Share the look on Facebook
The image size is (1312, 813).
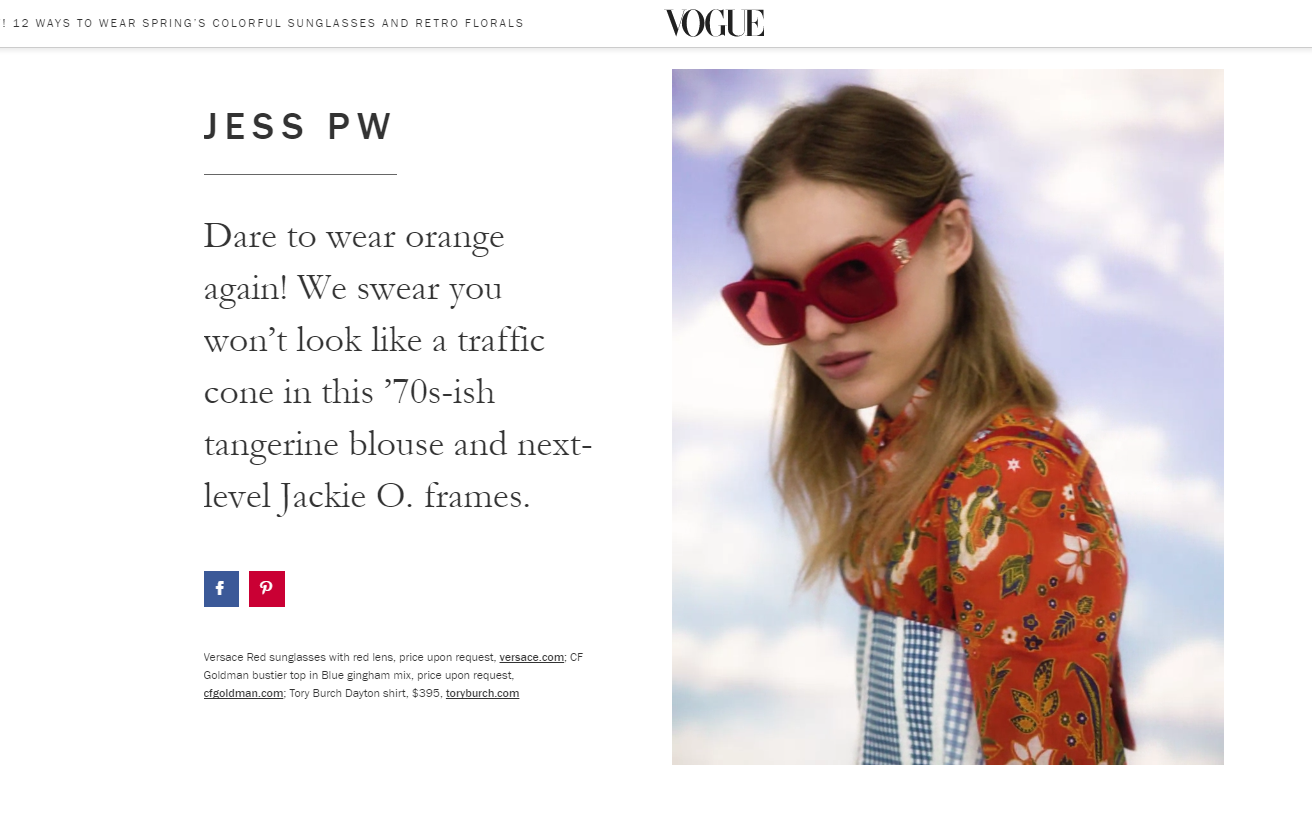pyautogui.click(x=221, y=589)
